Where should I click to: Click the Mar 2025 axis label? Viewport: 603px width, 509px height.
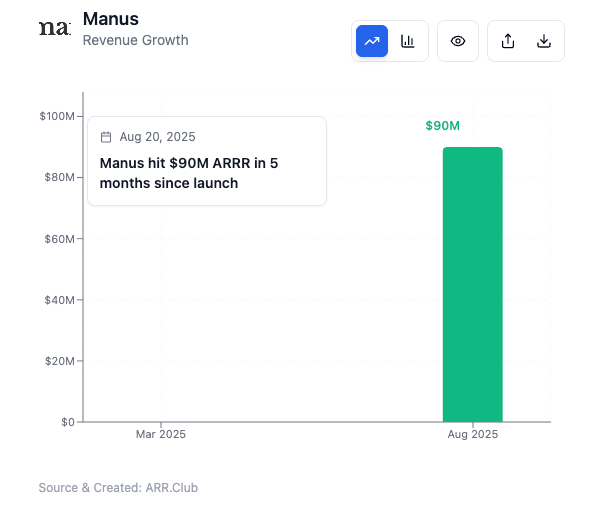click(x=161, y=434)
